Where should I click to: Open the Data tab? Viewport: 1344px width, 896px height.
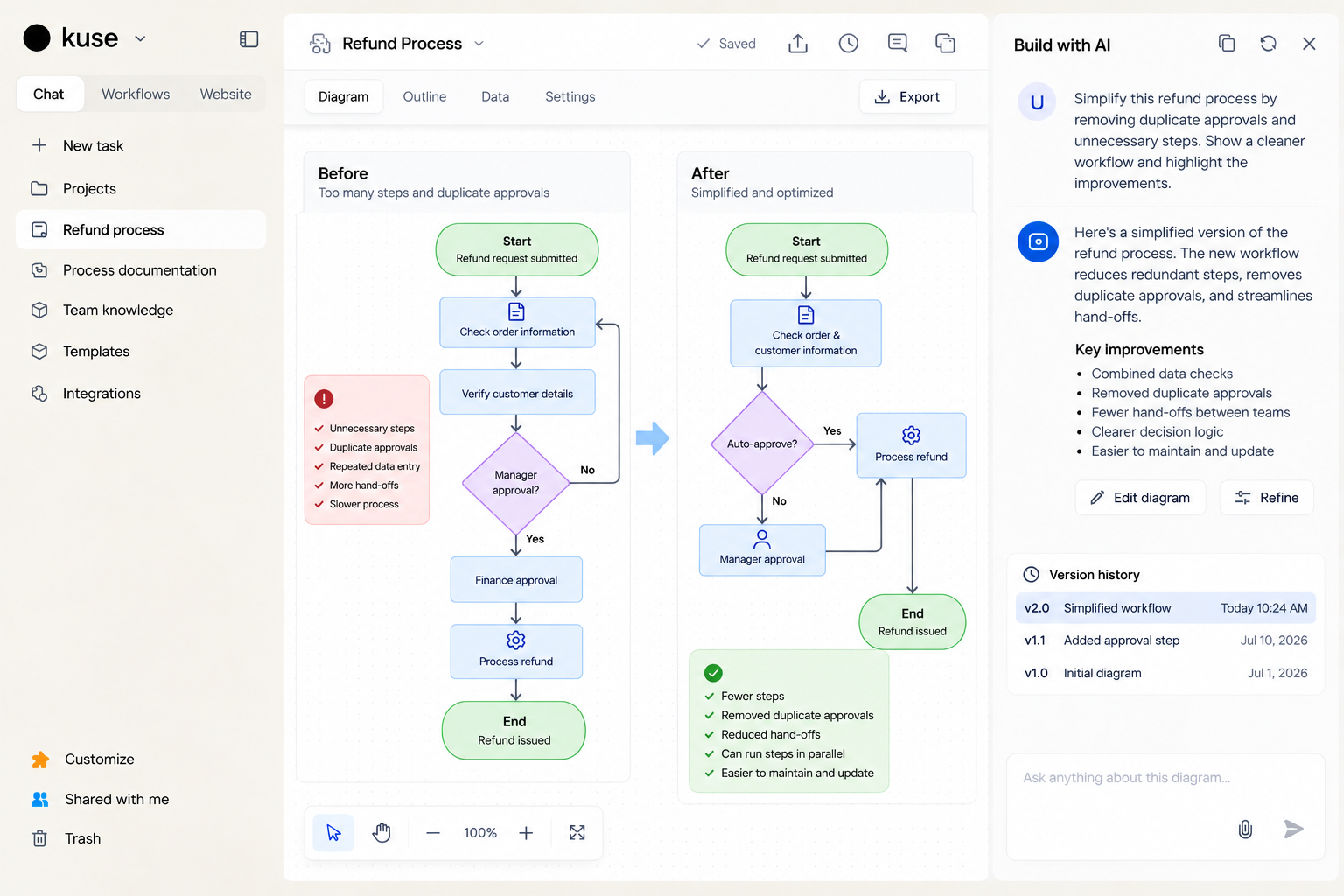click(x=495, y=96)
